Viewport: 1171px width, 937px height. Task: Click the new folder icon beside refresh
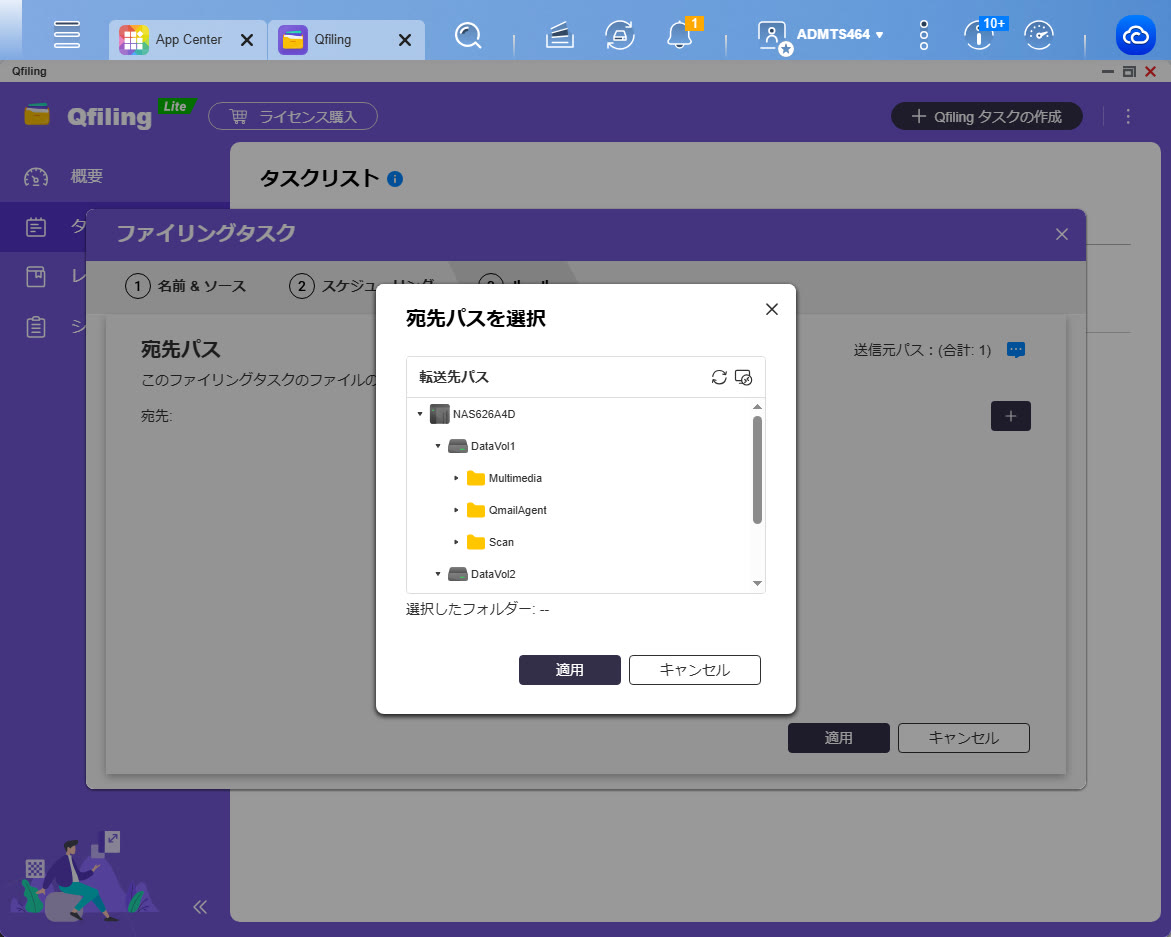743,377
